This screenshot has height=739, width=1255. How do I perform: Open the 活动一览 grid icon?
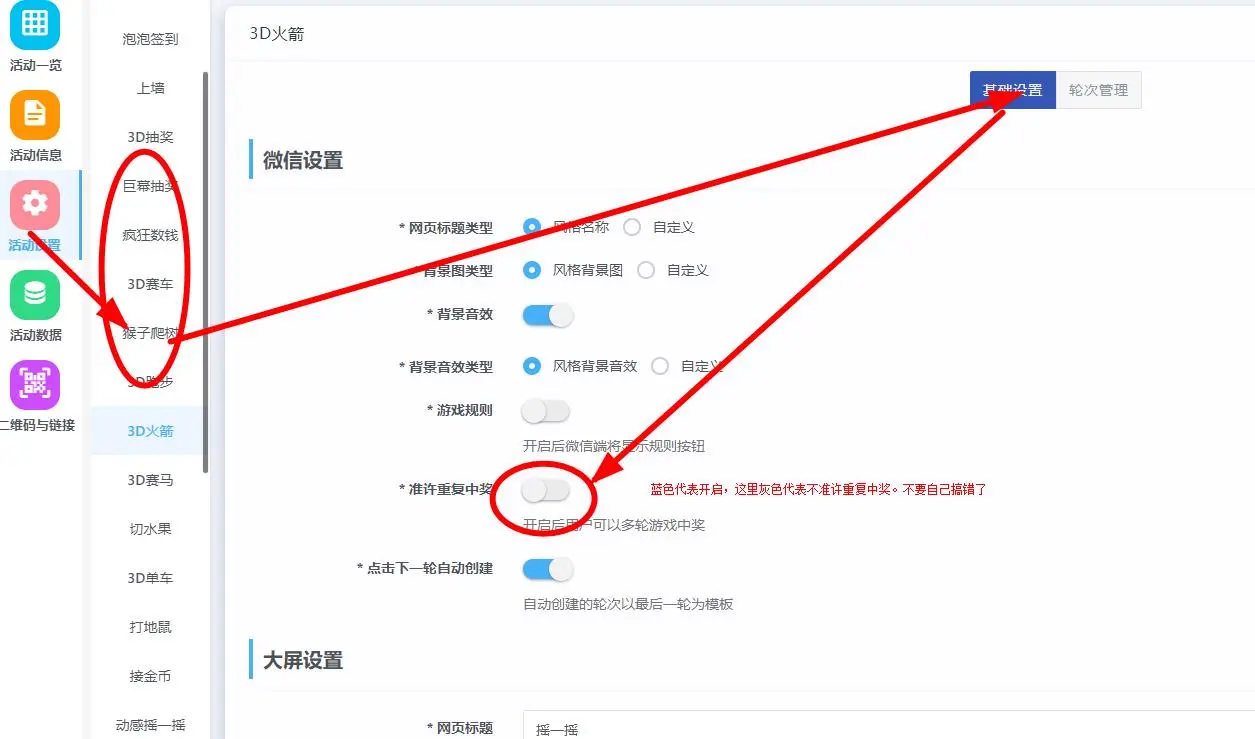[35, 25]
